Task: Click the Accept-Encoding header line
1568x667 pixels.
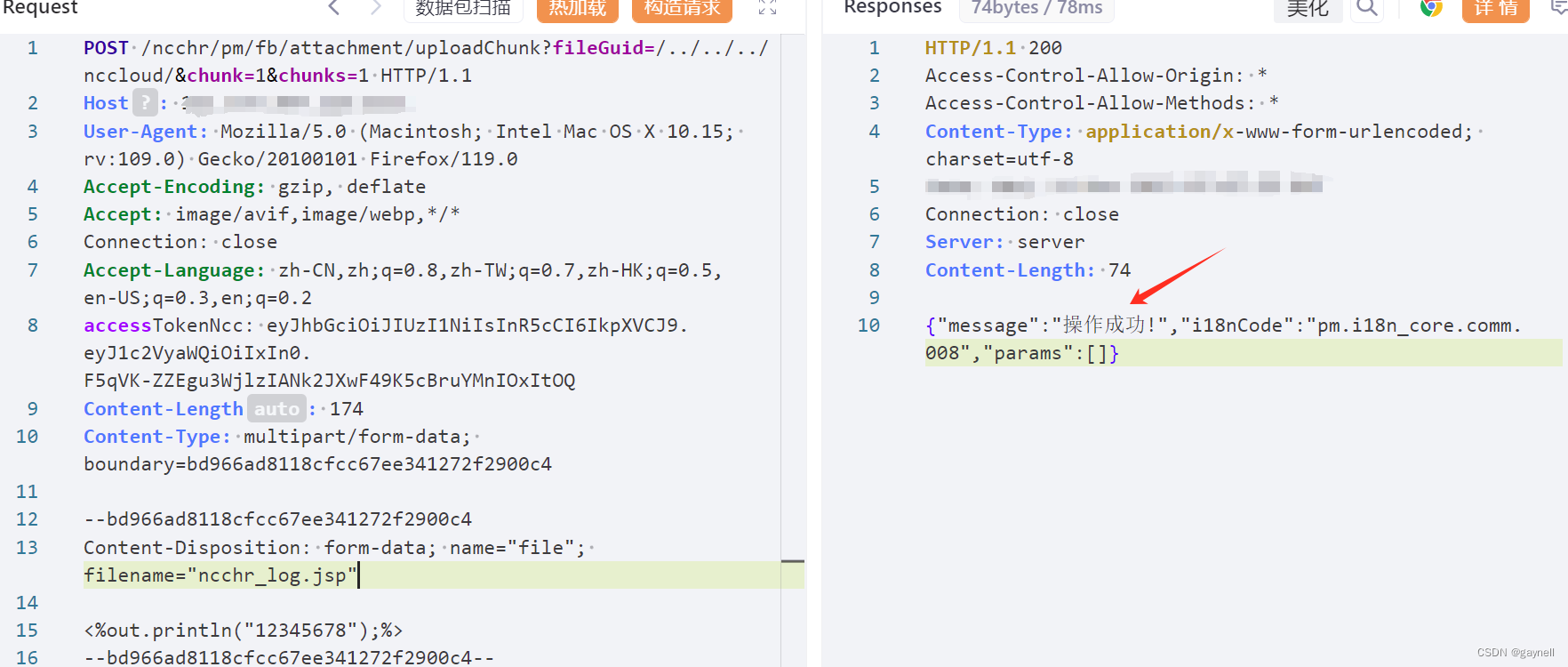Action: coord(254,187)
